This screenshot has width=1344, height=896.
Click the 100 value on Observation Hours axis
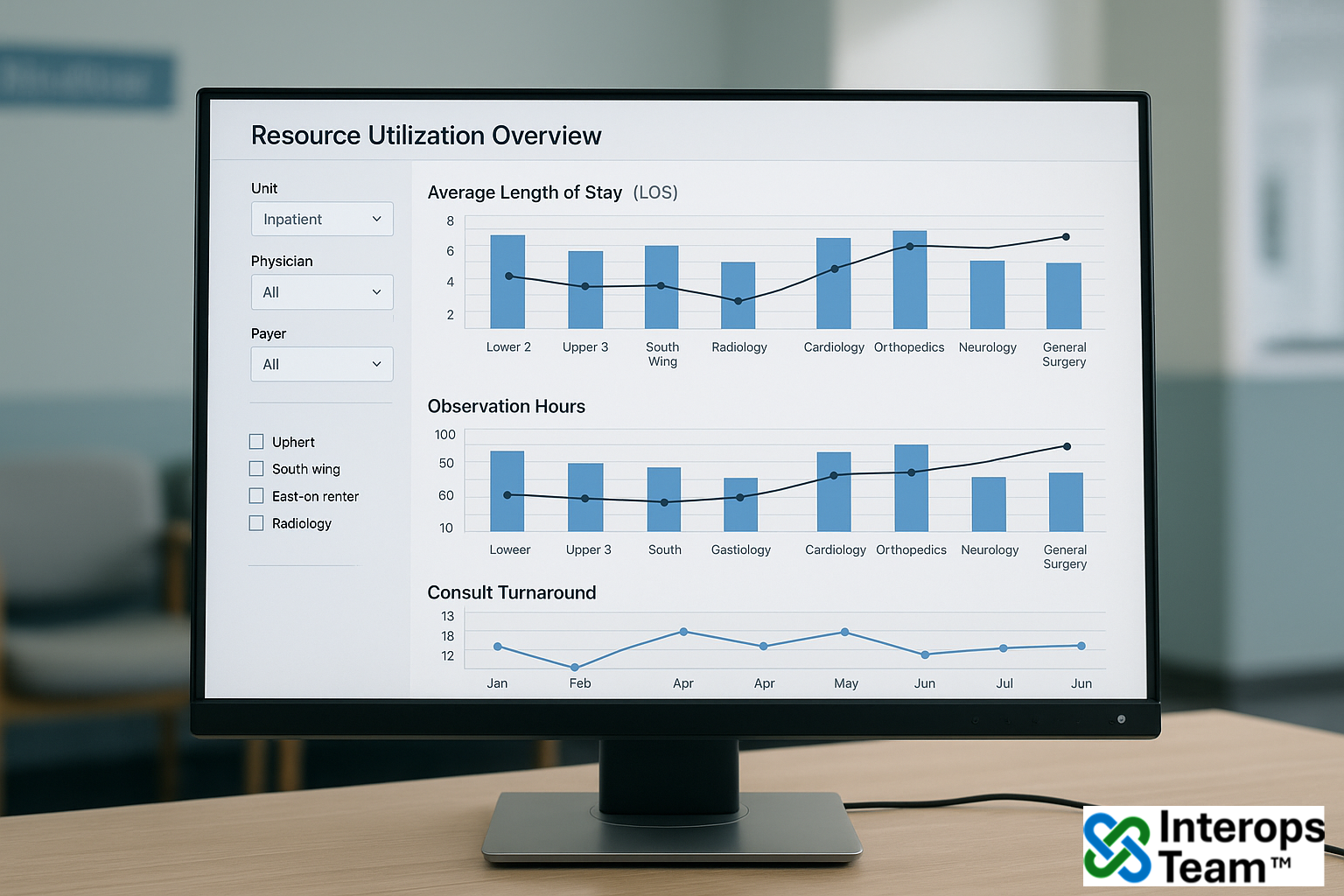(x=444, y=435)
